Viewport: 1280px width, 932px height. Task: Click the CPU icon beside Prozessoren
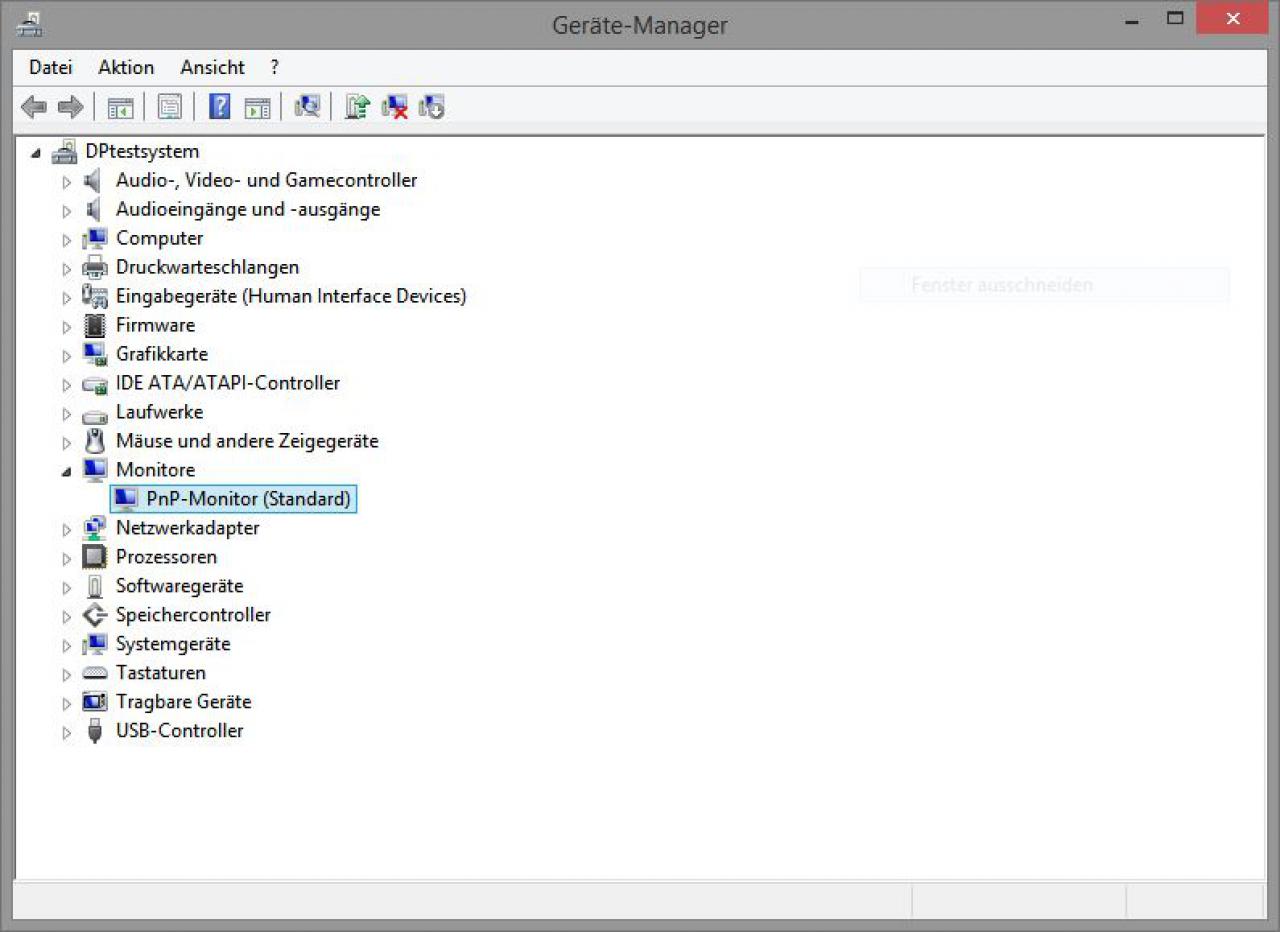[95, 557]
